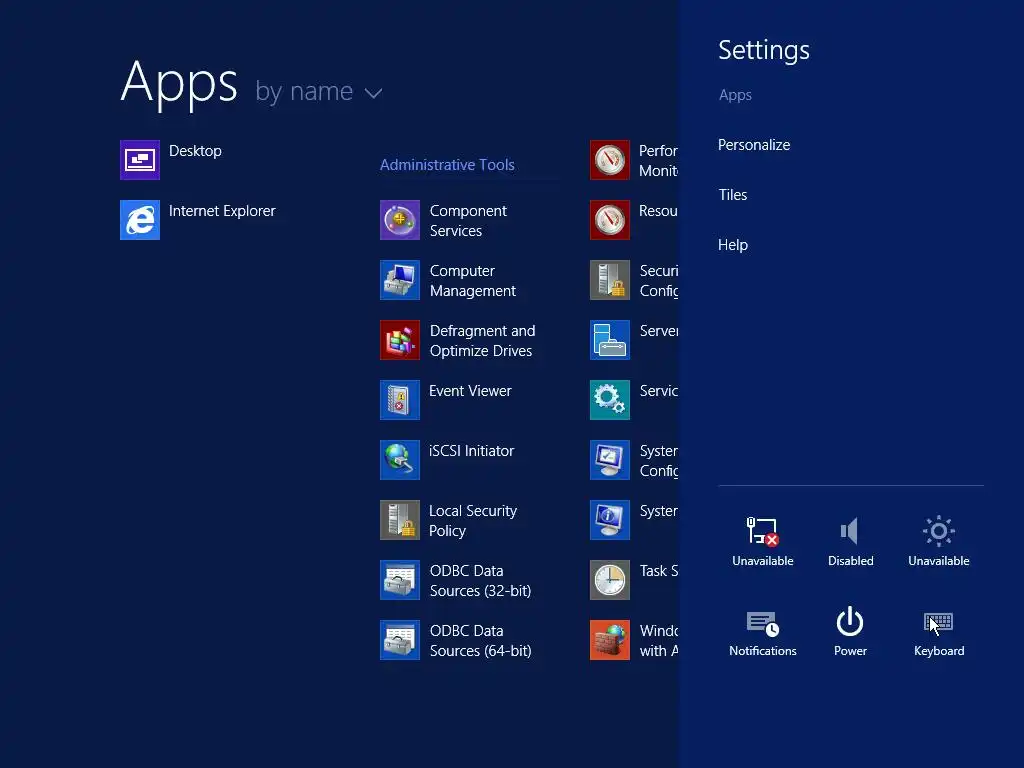This screenshot has height=768, width=1024.
Task: Open Component Services icon
Action: click(400, 220)
